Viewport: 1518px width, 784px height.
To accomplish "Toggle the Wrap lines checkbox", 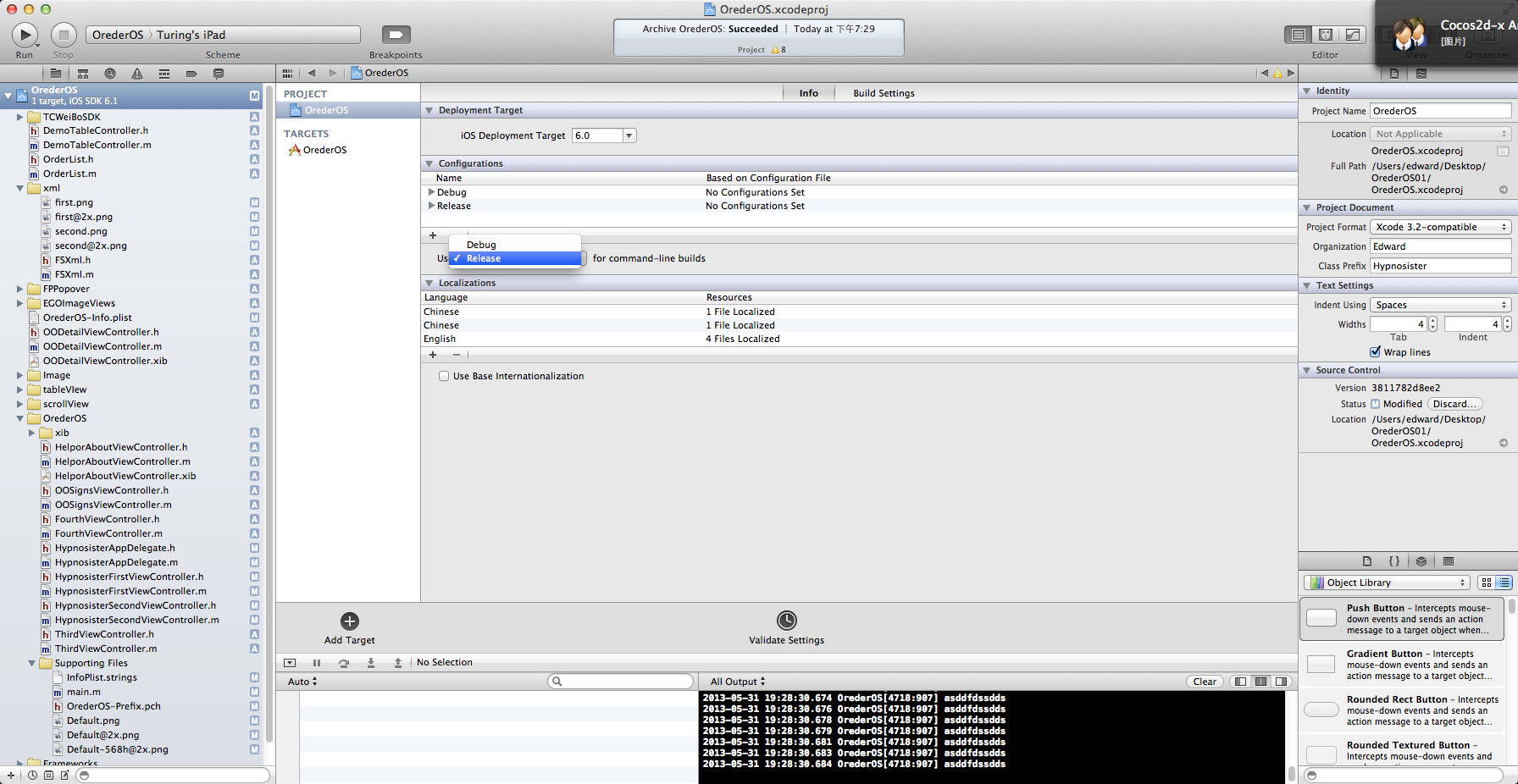I will coord(1376,352).
